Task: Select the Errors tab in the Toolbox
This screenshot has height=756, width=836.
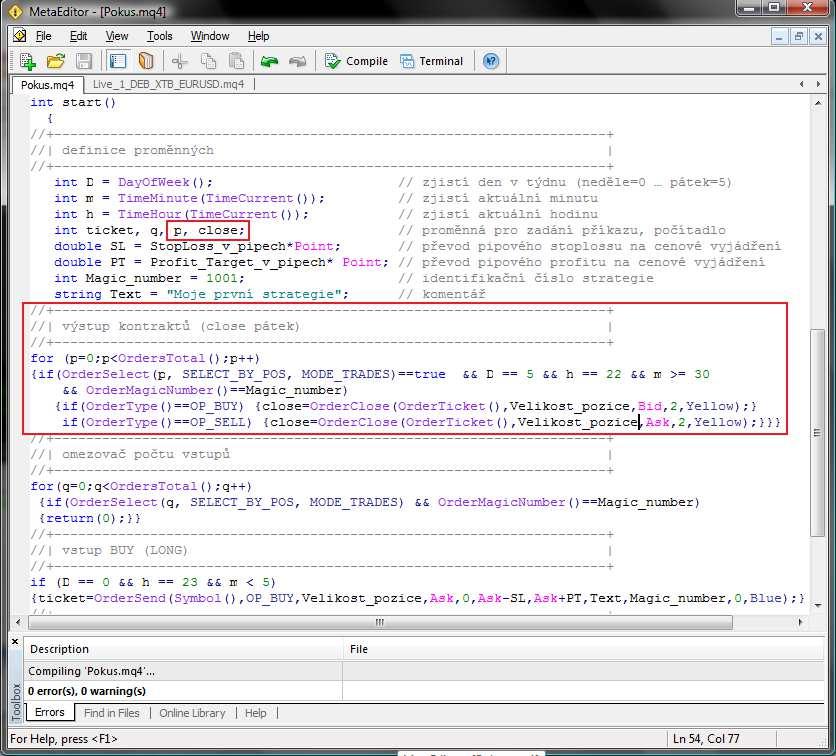Action: (x=50, y=712)
